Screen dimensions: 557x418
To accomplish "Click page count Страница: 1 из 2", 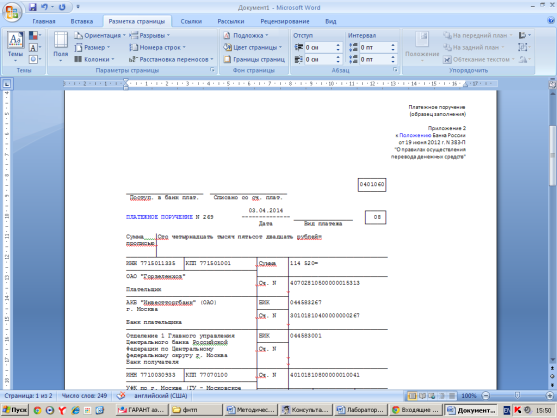I will point(28,396).
